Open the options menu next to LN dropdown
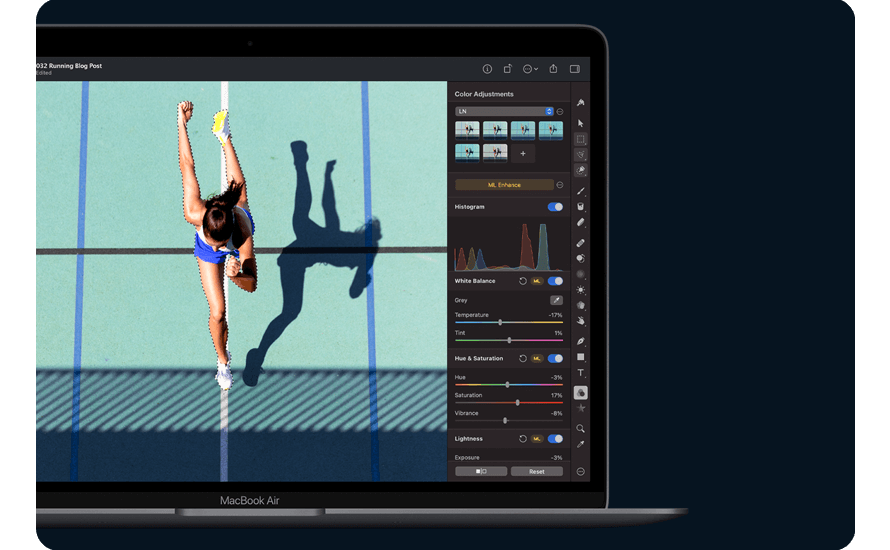Image resolution: width=890 pixels, height=550 pixels. coord(560,112)
